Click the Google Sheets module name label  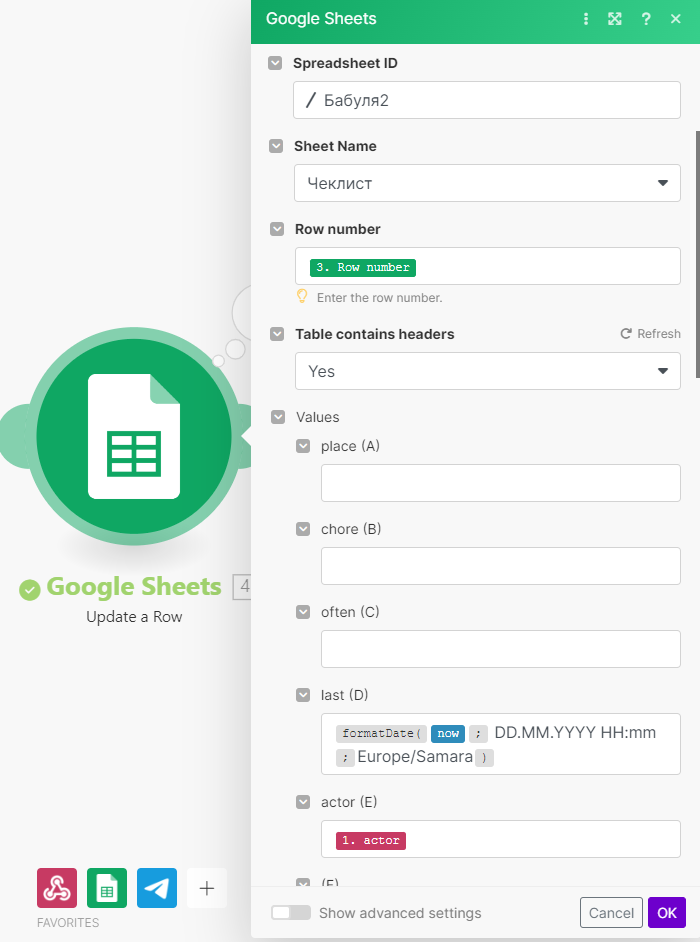click(x=134, y=587)
